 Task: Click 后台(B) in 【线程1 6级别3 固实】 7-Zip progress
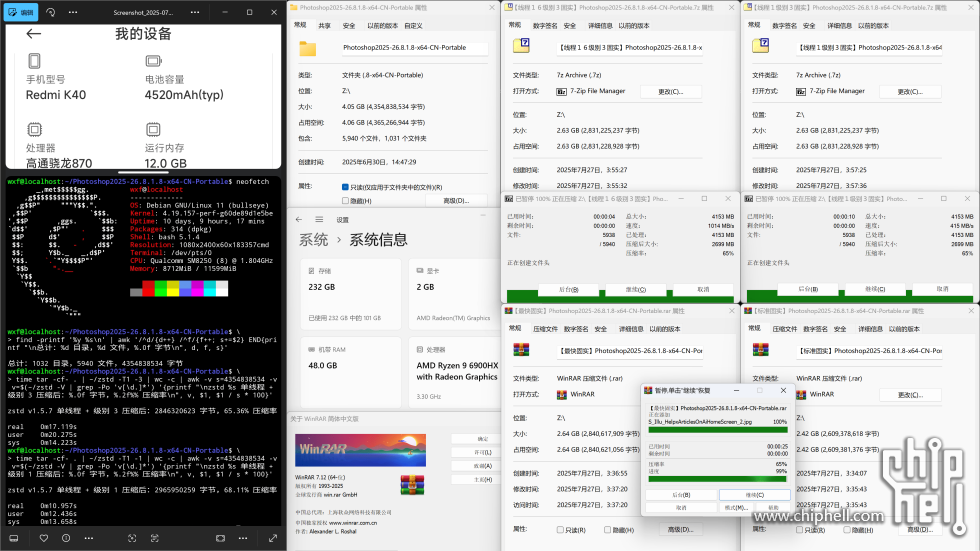pos(568,290)
